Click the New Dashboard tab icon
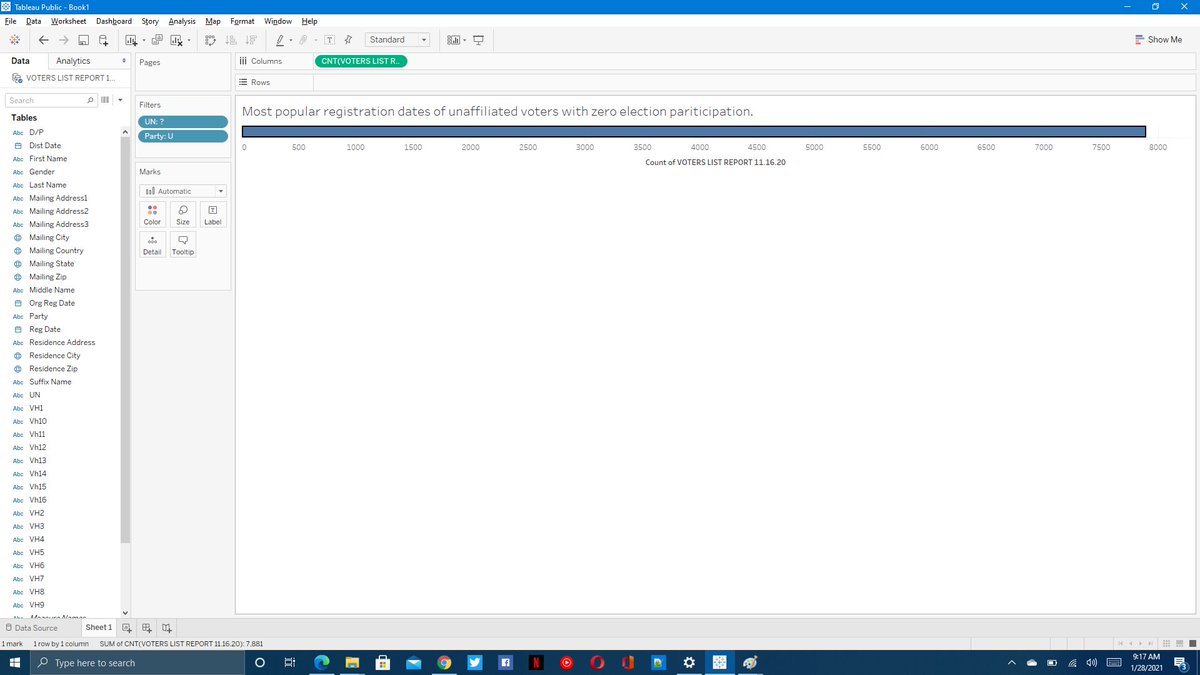The width and height of the screenshot is (1200, 675). coord(147,628)
